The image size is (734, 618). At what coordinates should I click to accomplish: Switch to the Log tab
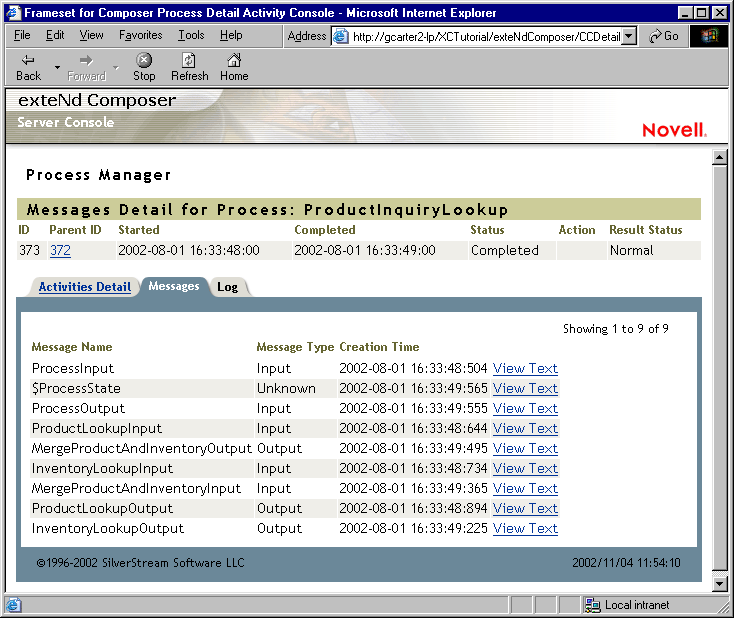(228, 287)
